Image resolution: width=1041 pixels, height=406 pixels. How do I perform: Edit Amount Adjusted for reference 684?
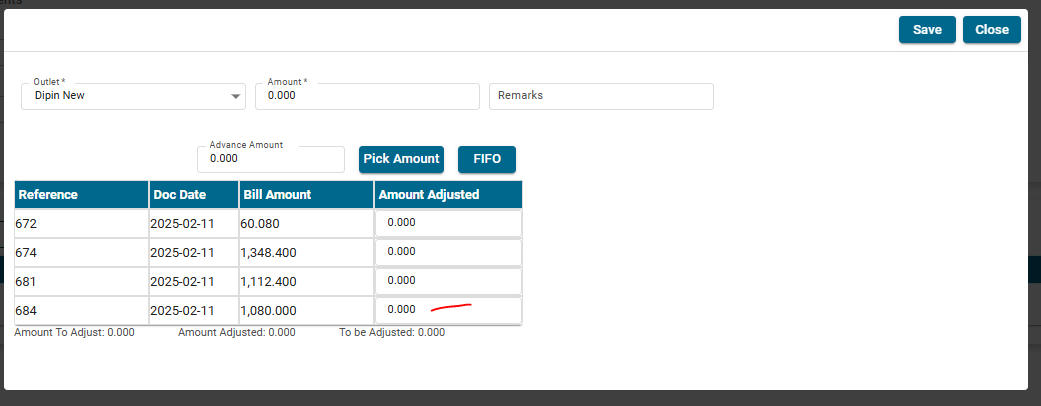(x=448, y=310)
